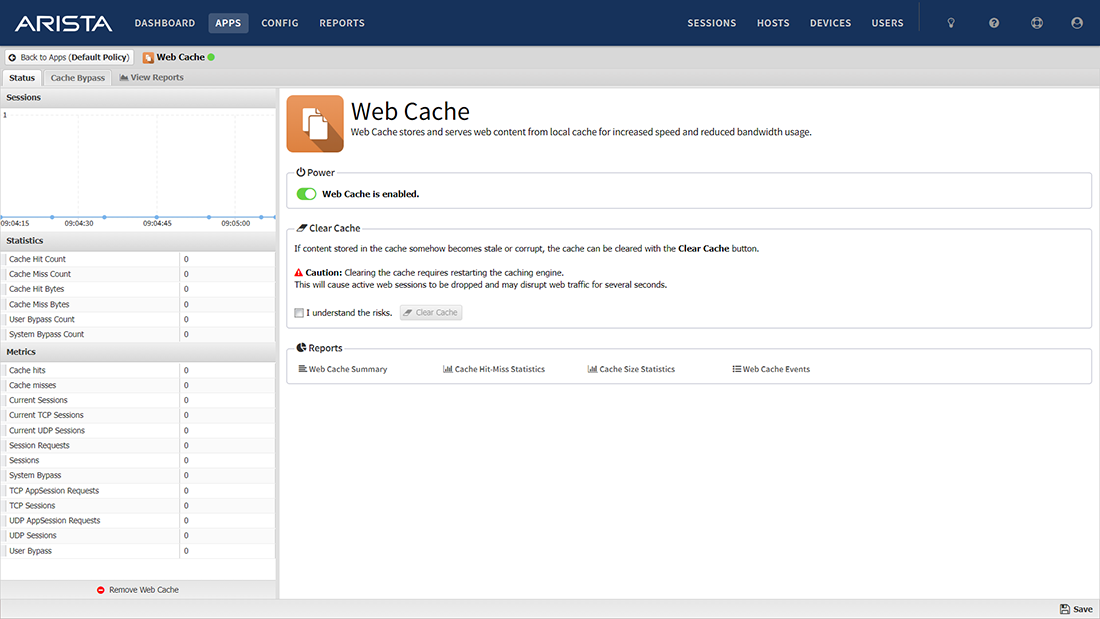Click the Save button

[1076, 609]
